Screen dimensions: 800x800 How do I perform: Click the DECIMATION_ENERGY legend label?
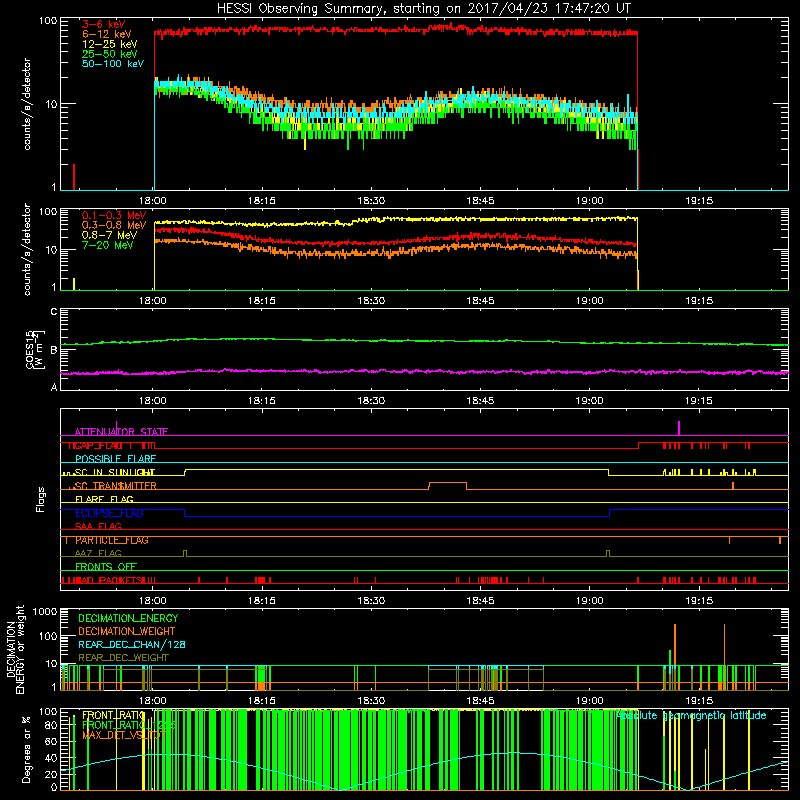coord(128,618)
